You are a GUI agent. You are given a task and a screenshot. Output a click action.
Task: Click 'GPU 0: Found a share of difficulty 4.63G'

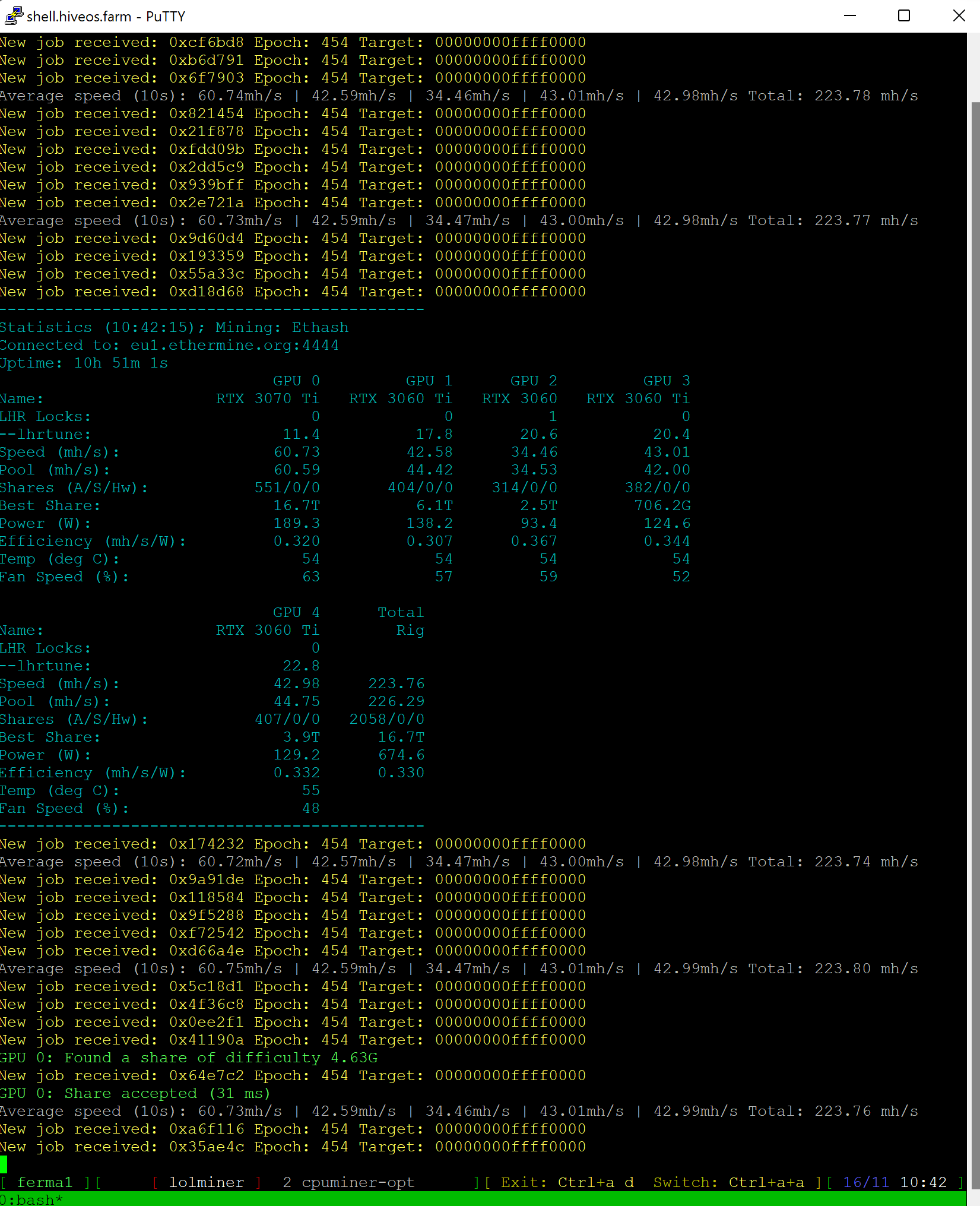[189, 1058]
